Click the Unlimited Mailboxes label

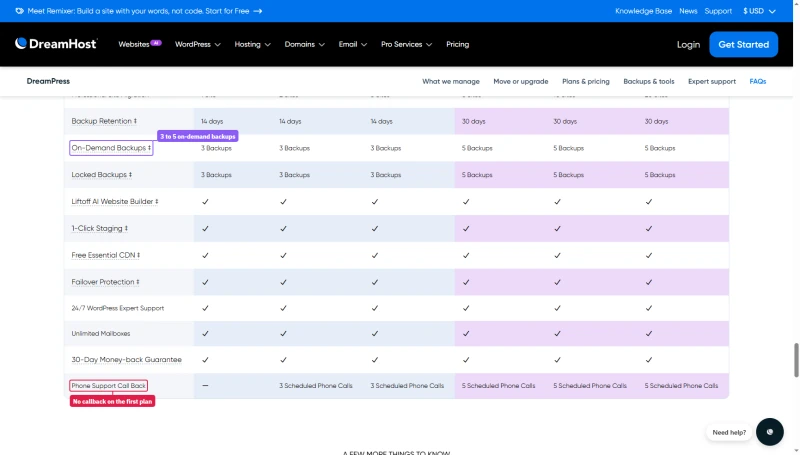(x=101, y=334)
